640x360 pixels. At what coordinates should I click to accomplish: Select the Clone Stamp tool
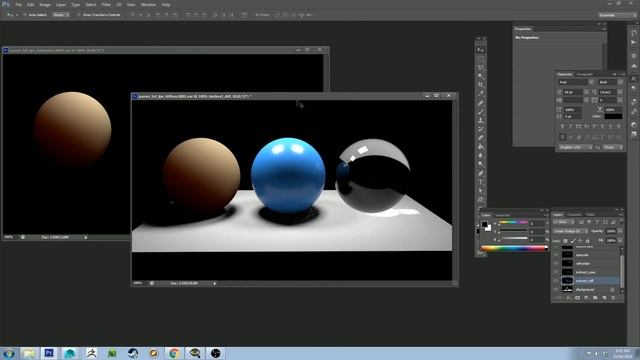481,120
